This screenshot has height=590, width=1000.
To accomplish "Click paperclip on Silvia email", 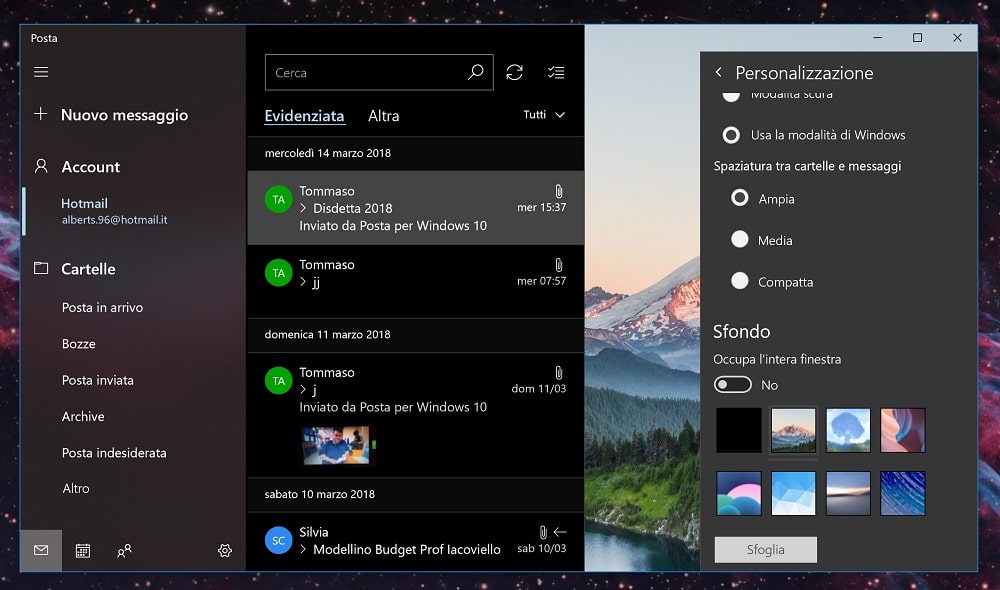I will point(543,532).
